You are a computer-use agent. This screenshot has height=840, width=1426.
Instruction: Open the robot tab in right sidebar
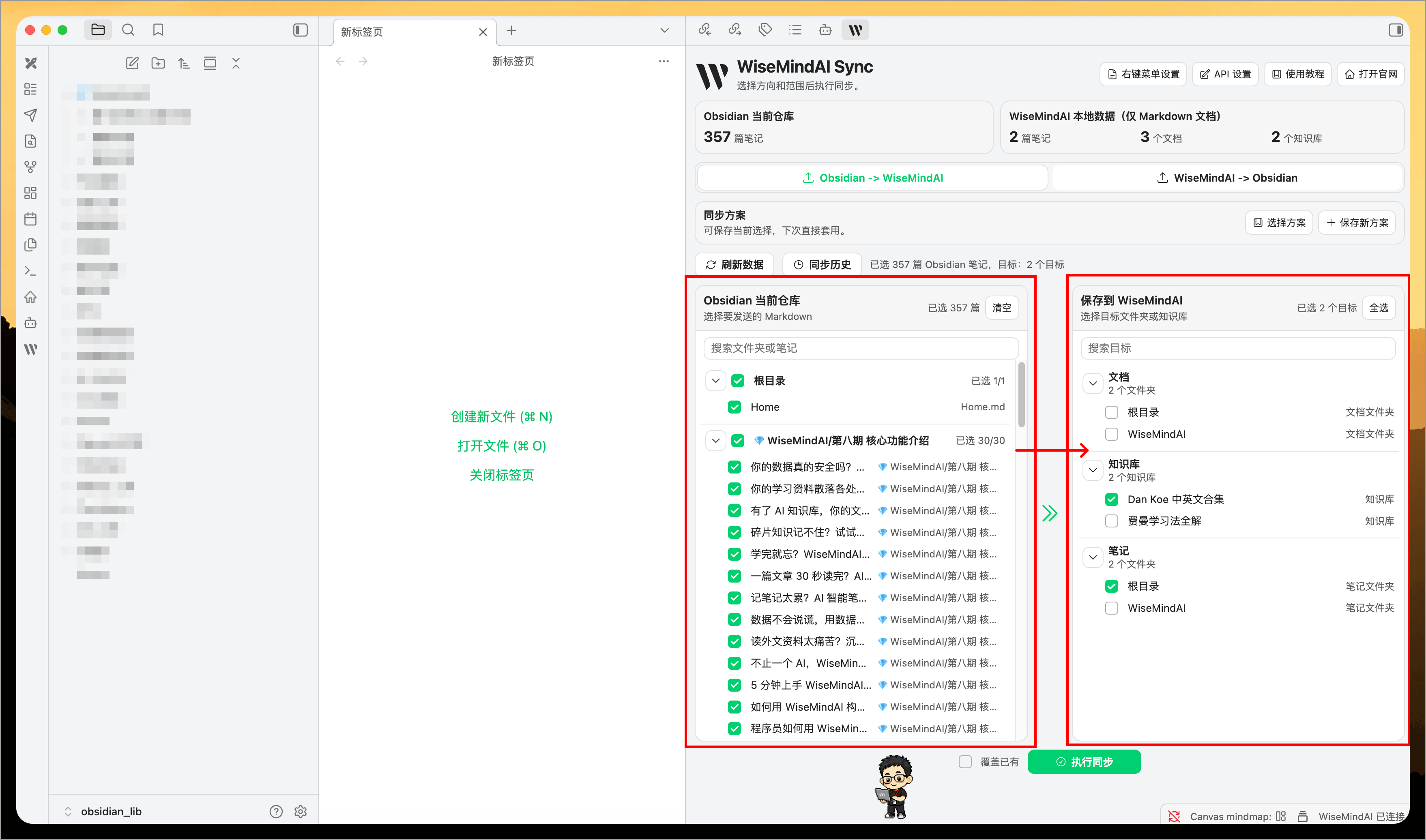825,30
